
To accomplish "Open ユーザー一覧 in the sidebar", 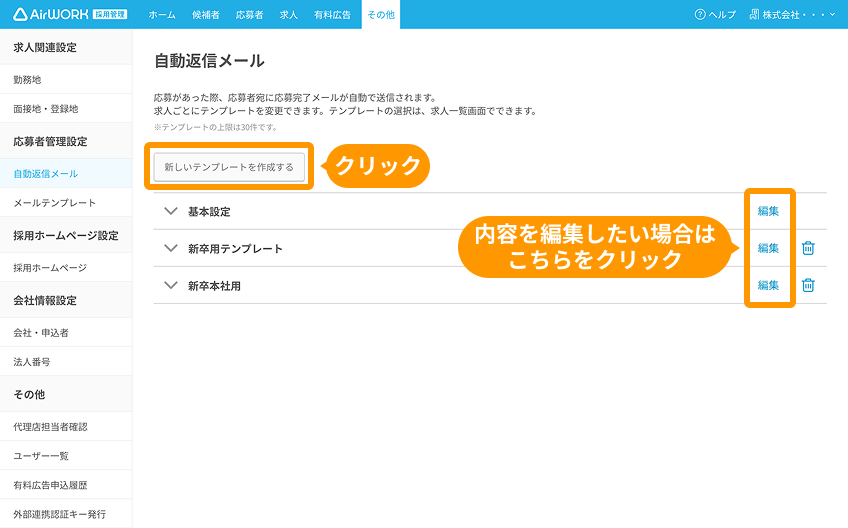I will (66, 456).
